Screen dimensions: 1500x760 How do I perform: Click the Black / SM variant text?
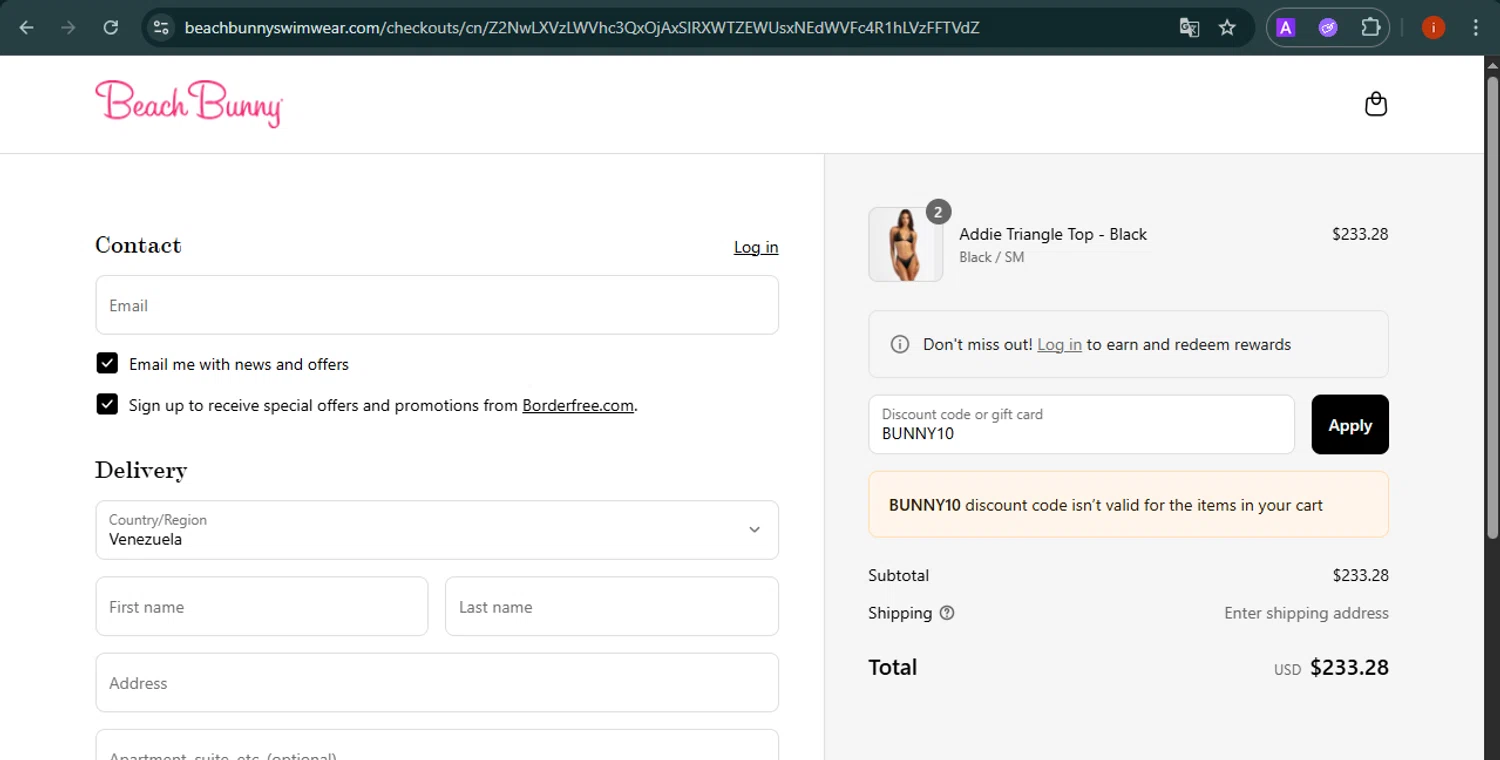click(x=991, y=257)
